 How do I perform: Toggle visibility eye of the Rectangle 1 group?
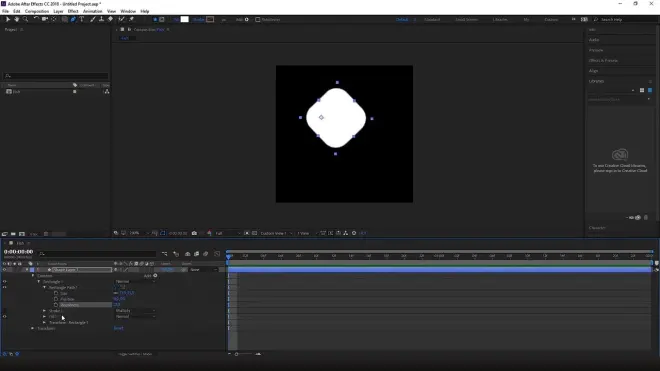point(5,282)
